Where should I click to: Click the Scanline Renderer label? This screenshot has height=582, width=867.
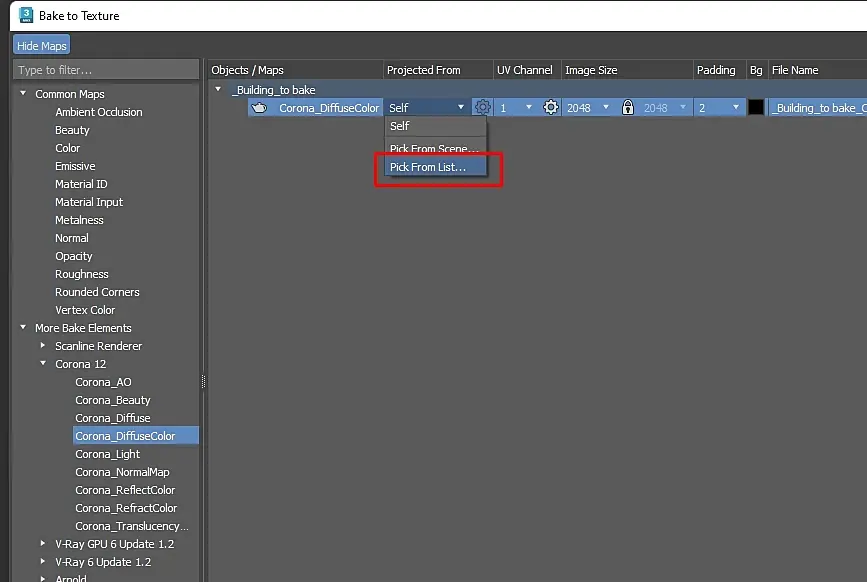(98, 346)
